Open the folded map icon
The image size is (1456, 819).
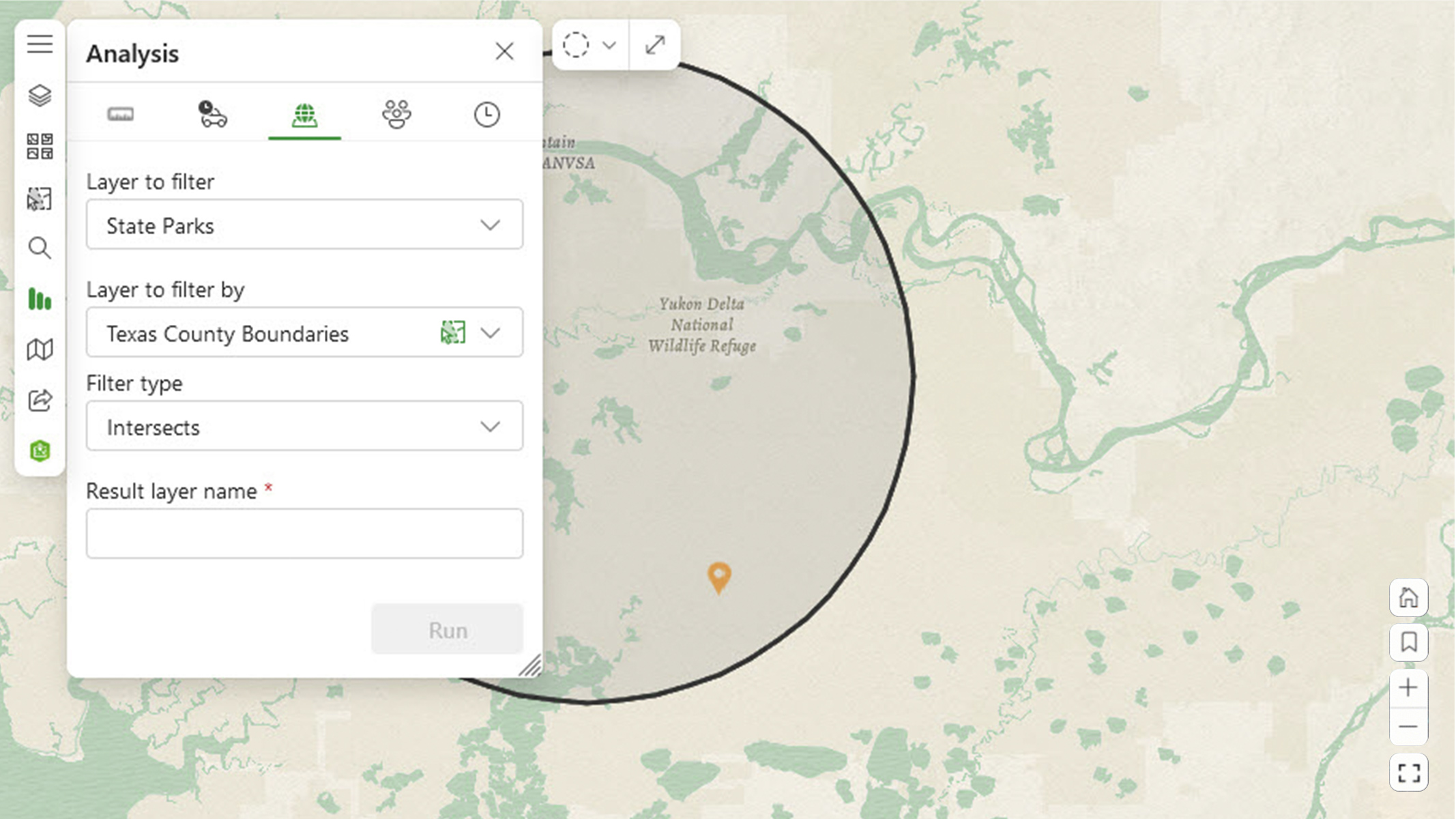40,349
